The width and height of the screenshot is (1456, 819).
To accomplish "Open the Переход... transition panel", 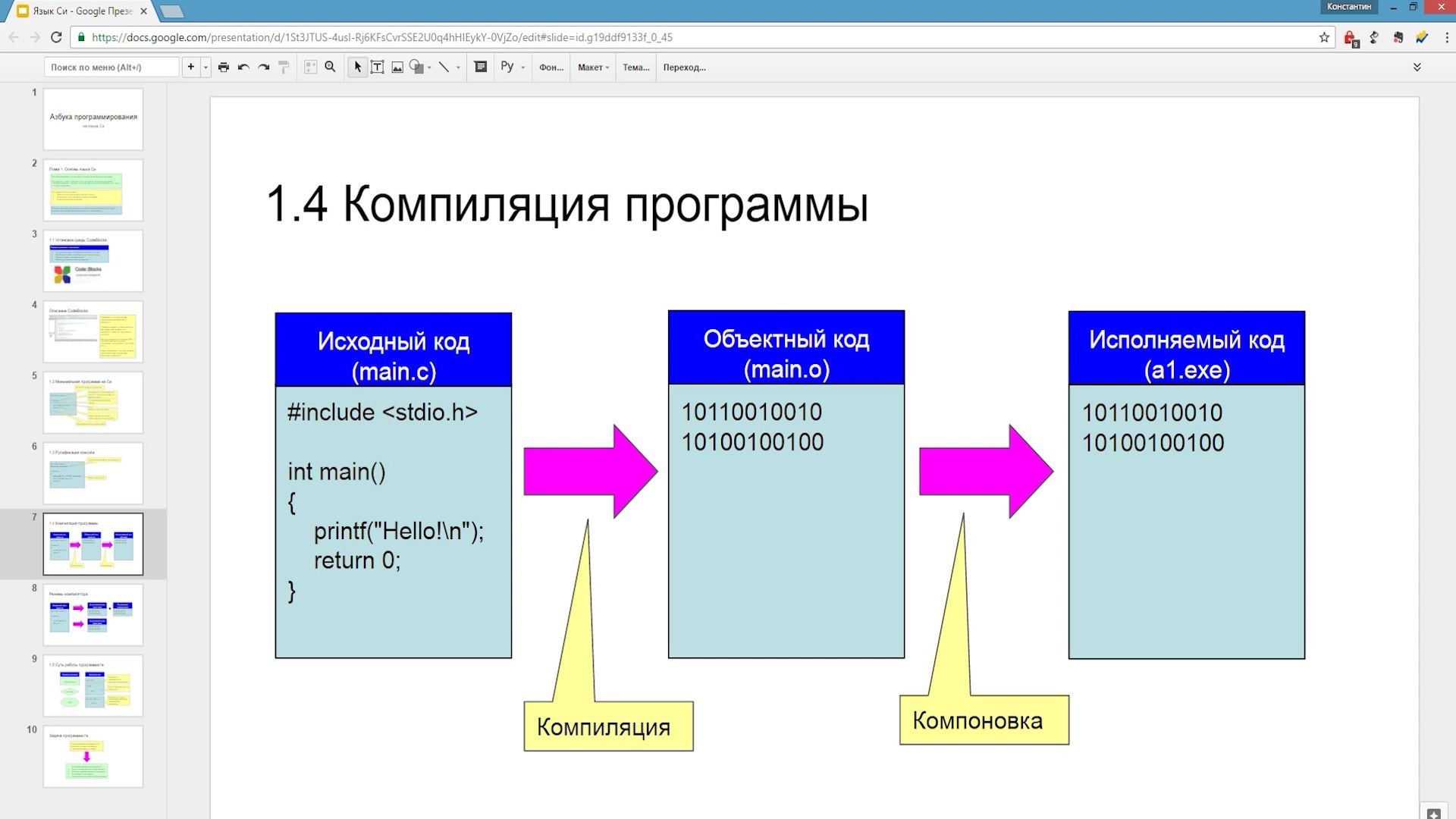I will click(x=684, y=67).
